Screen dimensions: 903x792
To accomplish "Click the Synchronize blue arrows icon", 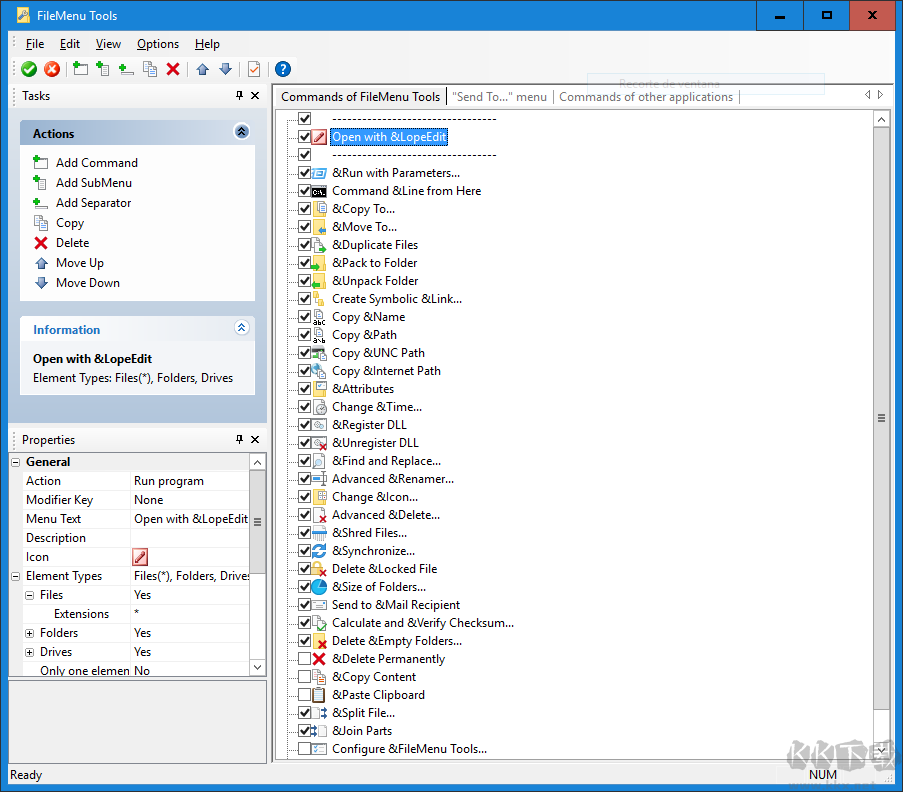I will coord(319,551).
